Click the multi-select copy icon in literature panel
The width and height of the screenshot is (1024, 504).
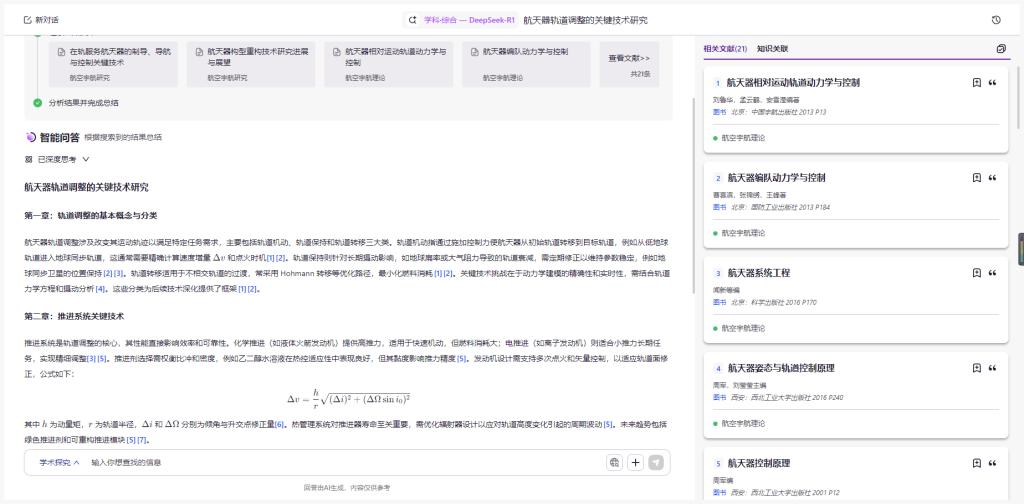coord(1002,49)
